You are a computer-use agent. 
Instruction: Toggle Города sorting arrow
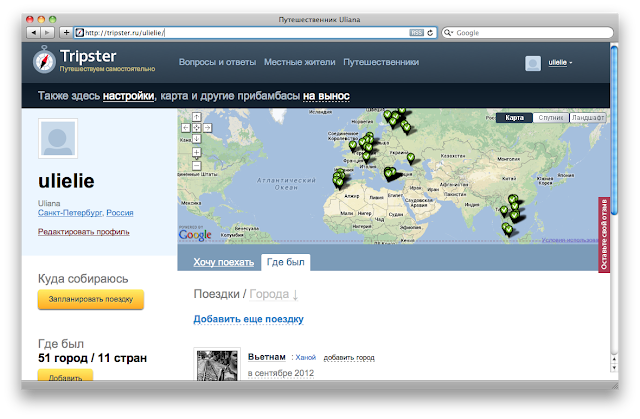(296, 294)
